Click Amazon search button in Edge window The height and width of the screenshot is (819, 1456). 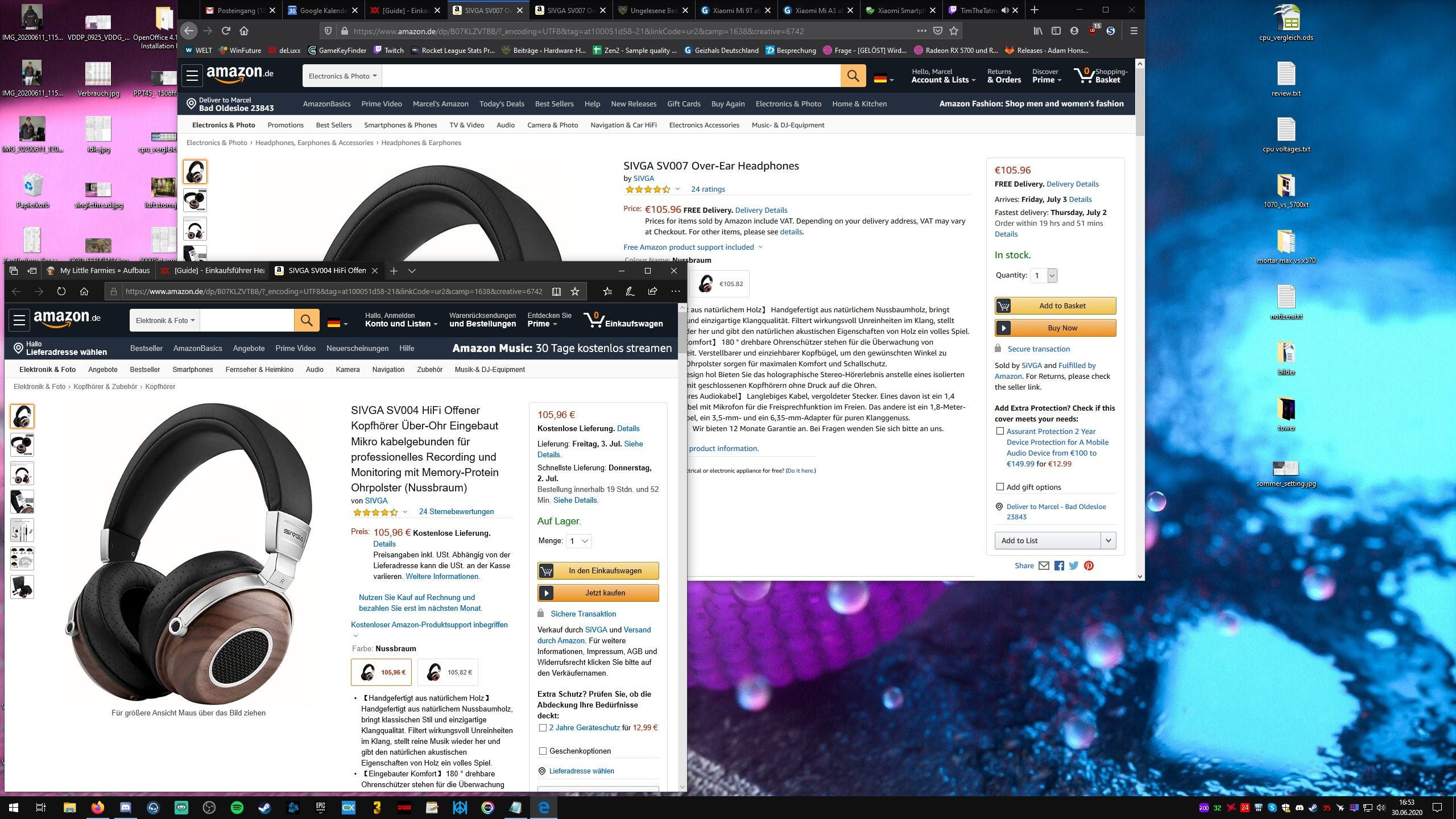pos(307,321)
